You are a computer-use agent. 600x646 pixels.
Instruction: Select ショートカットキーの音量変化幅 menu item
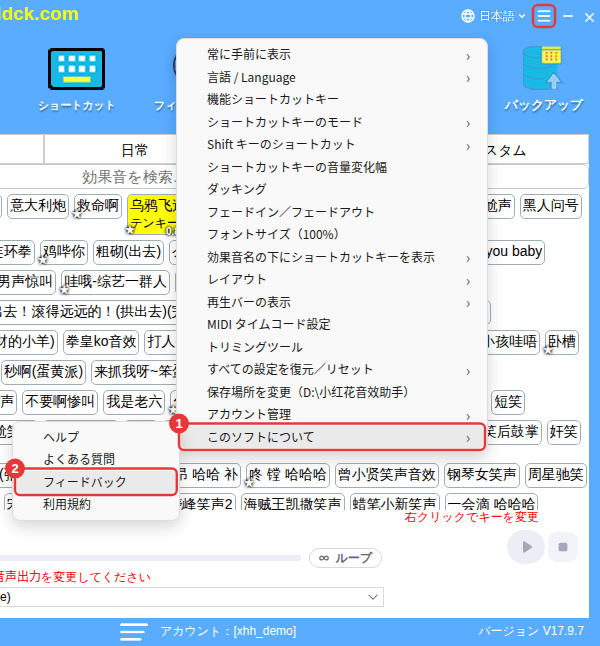(x=333, y=167)
